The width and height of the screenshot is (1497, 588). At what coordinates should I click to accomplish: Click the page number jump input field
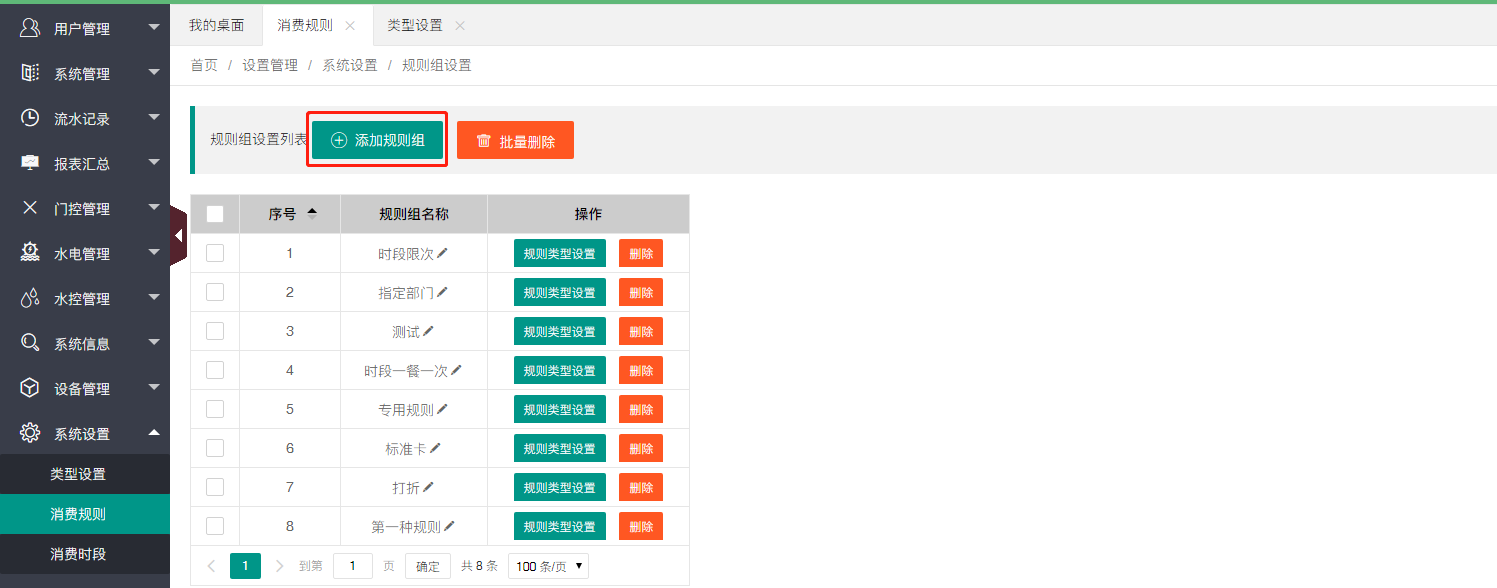[x=352, y=566]
